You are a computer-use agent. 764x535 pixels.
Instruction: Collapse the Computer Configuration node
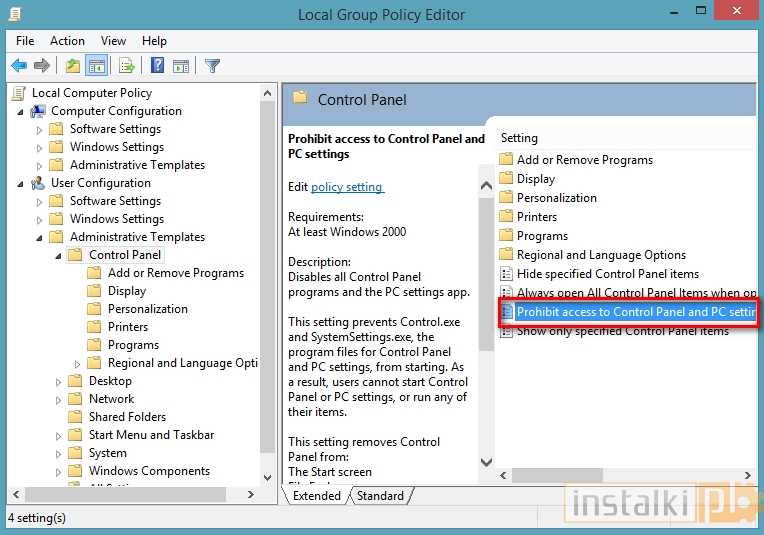click(20, 112)
